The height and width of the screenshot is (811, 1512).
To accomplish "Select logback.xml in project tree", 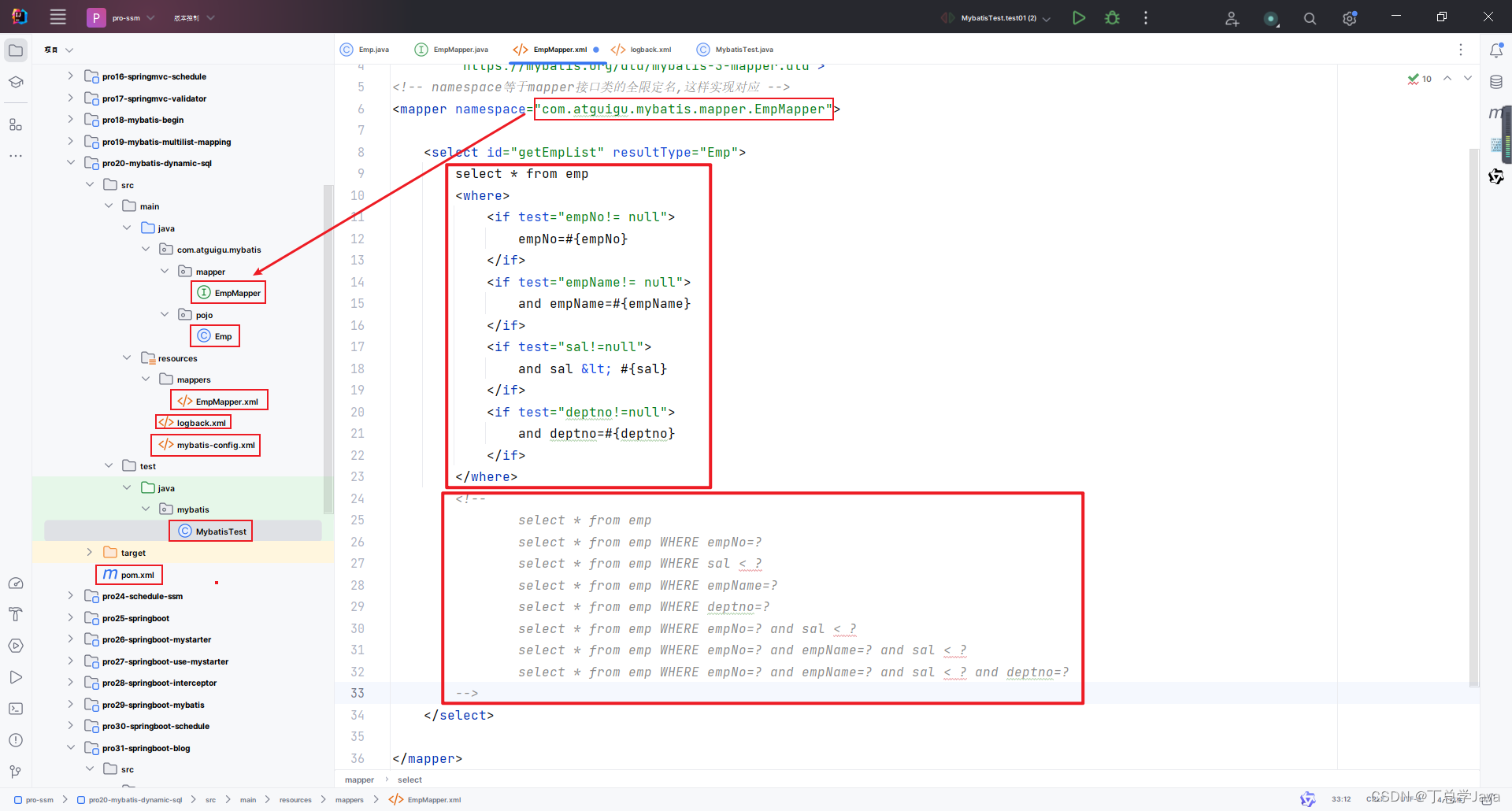I will (x=193, y=423).
